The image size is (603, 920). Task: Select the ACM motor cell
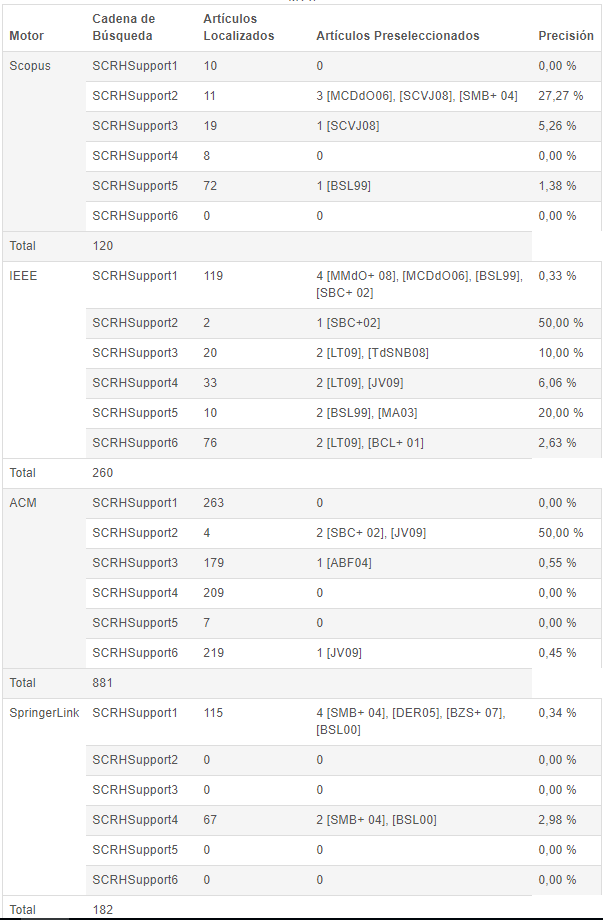[23, 503]
